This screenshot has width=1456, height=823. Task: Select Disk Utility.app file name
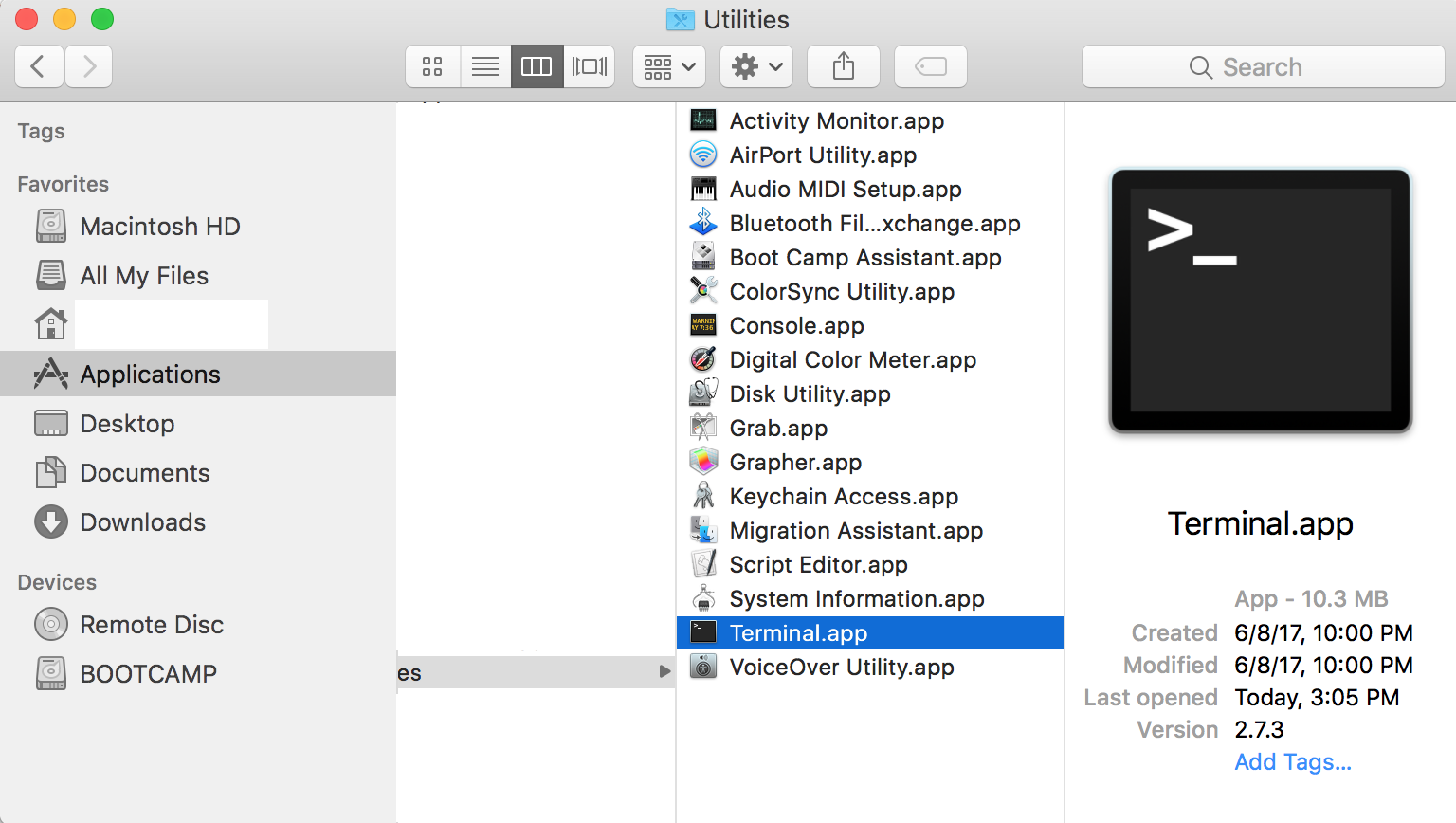tap(810, 394)
